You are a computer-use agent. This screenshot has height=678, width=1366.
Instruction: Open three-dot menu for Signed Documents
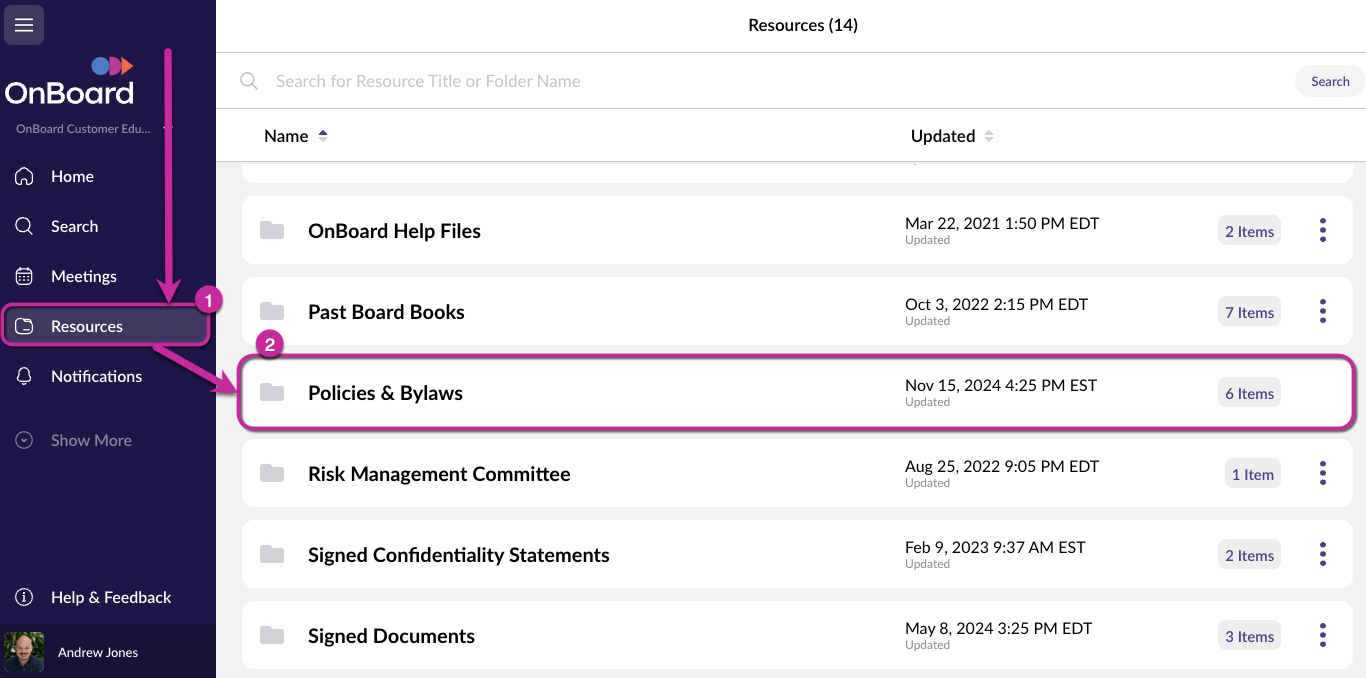point(1322,636)
